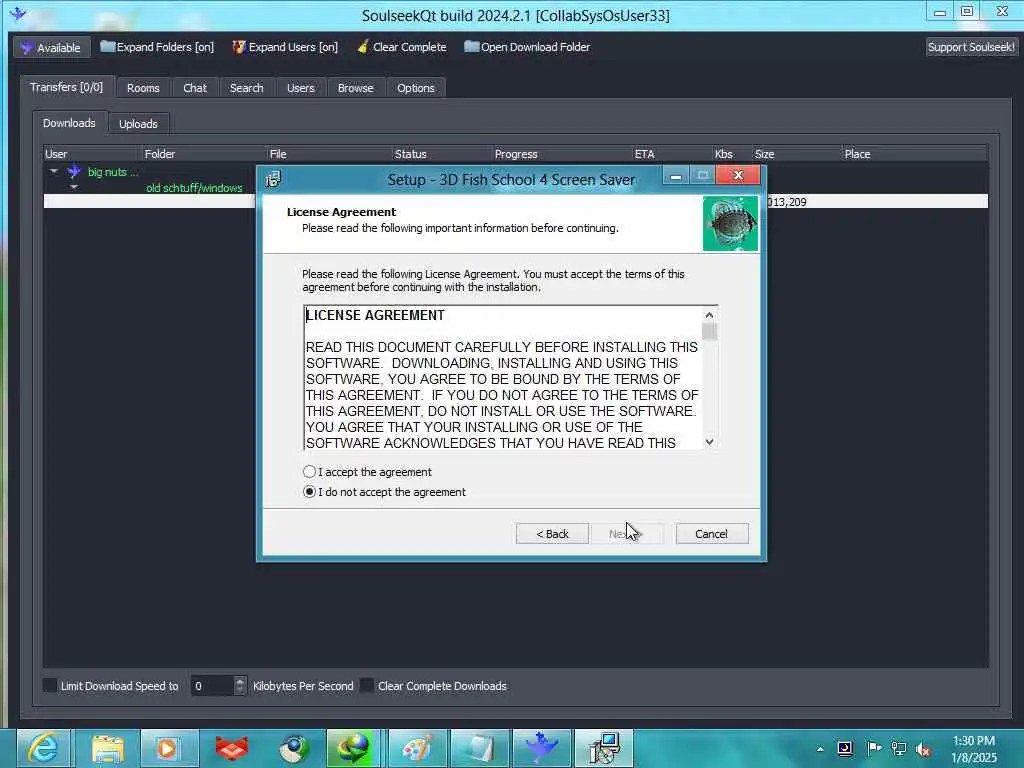Image resolution: width=1024 pixels, height=768 pixels.
Task: Click the disabled Next button in Setup
Action: pos(627,534)
